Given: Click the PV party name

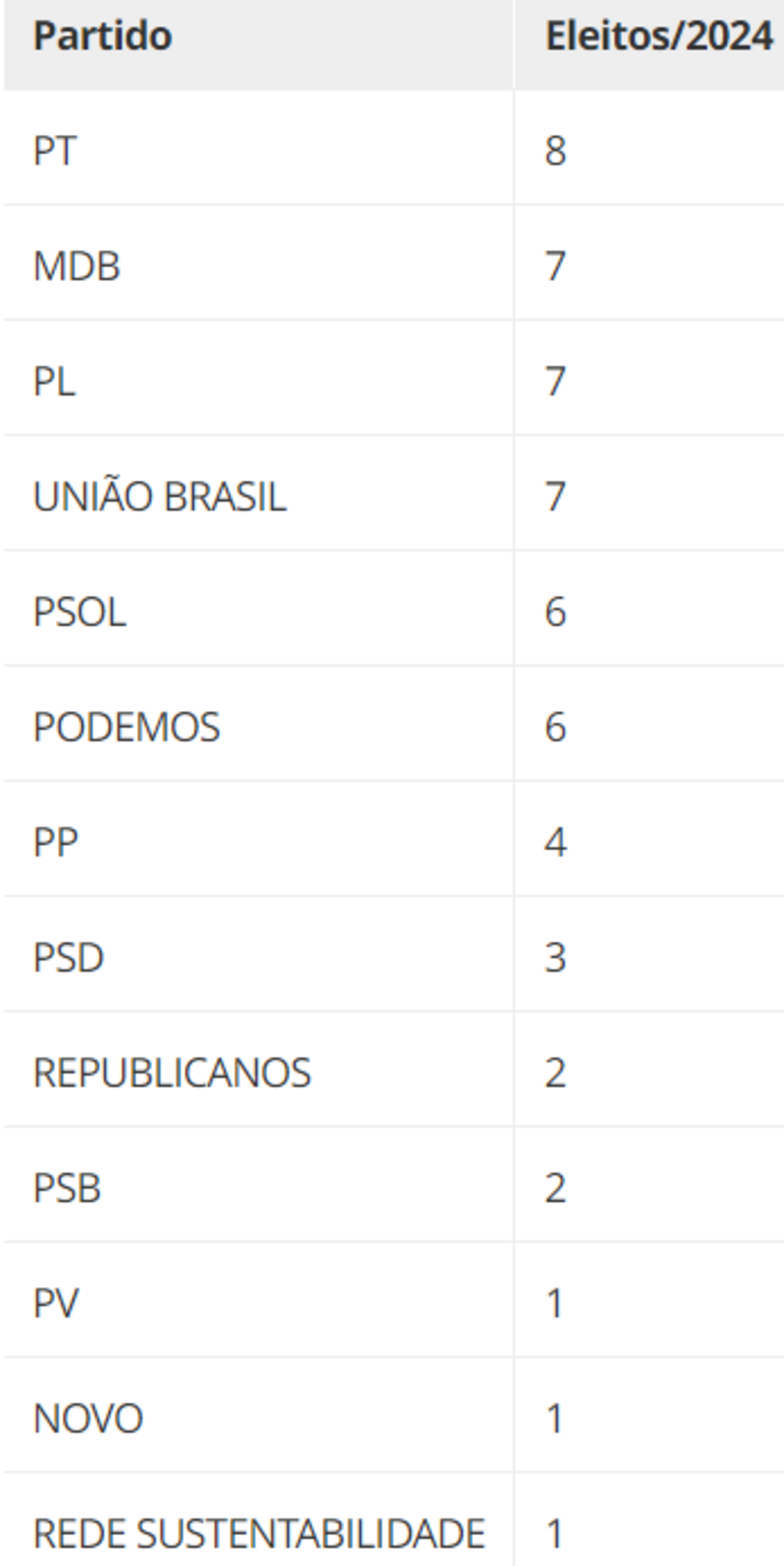Looking at the screenshot, I should tap(56, 1303).
